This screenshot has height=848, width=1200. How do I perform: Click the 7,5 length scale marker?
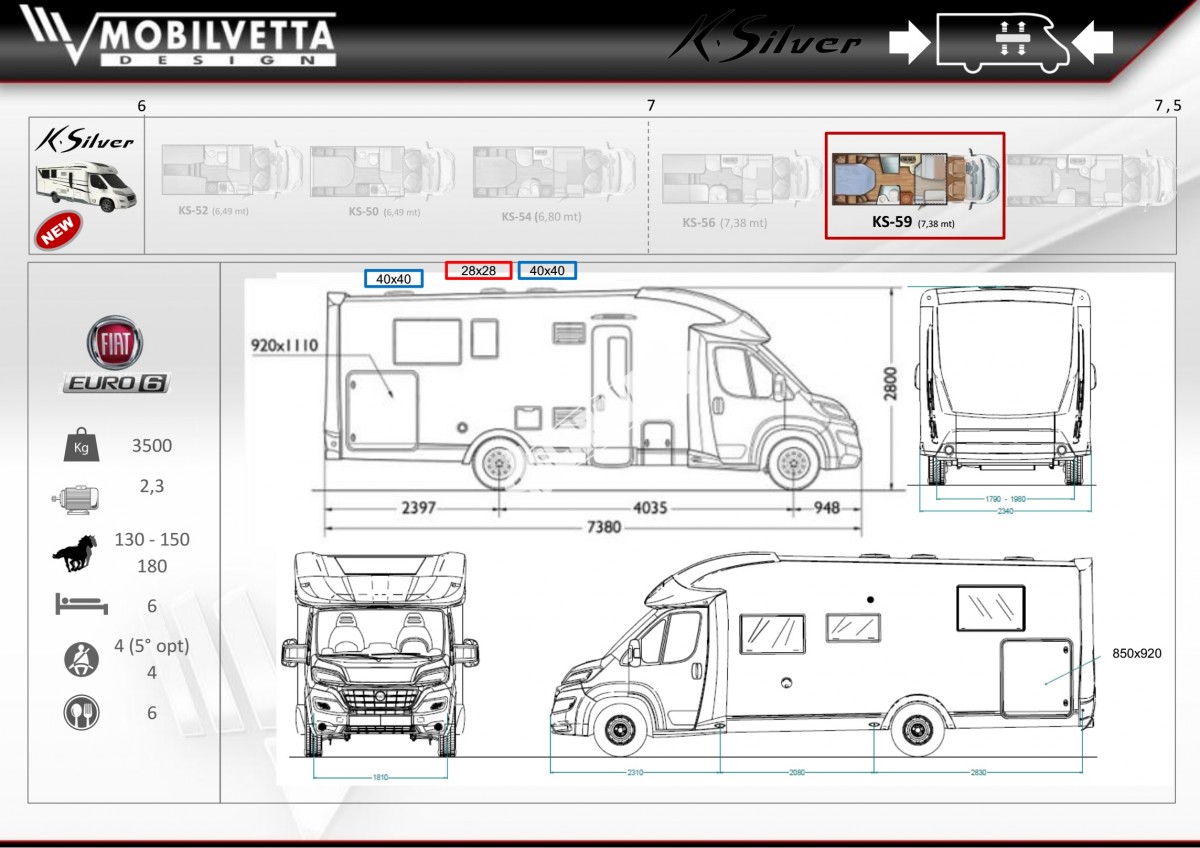[x=1167, y=105]
